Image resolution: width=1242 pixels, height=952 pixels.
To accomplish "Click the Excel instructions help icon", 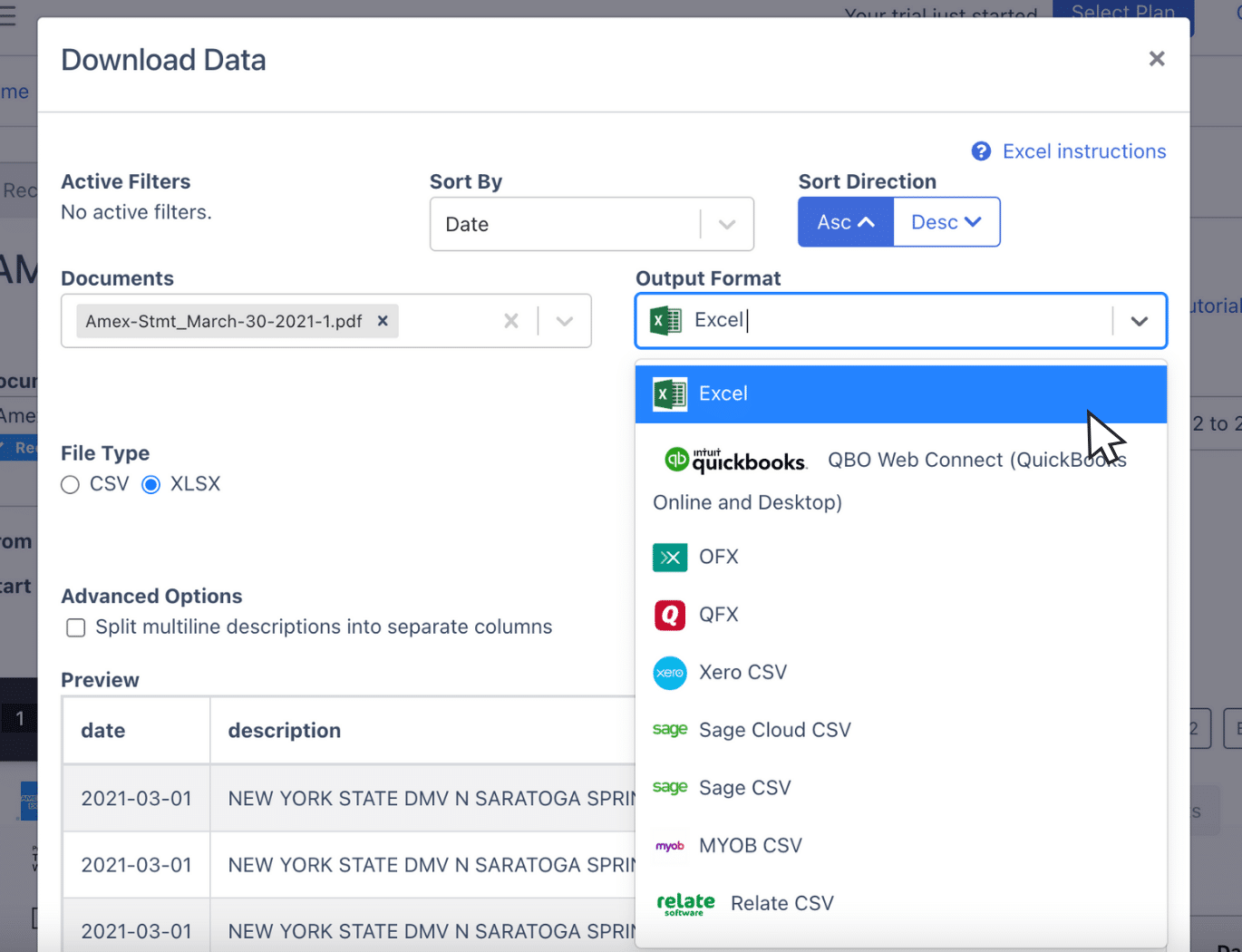I will (x=981, y=151).
